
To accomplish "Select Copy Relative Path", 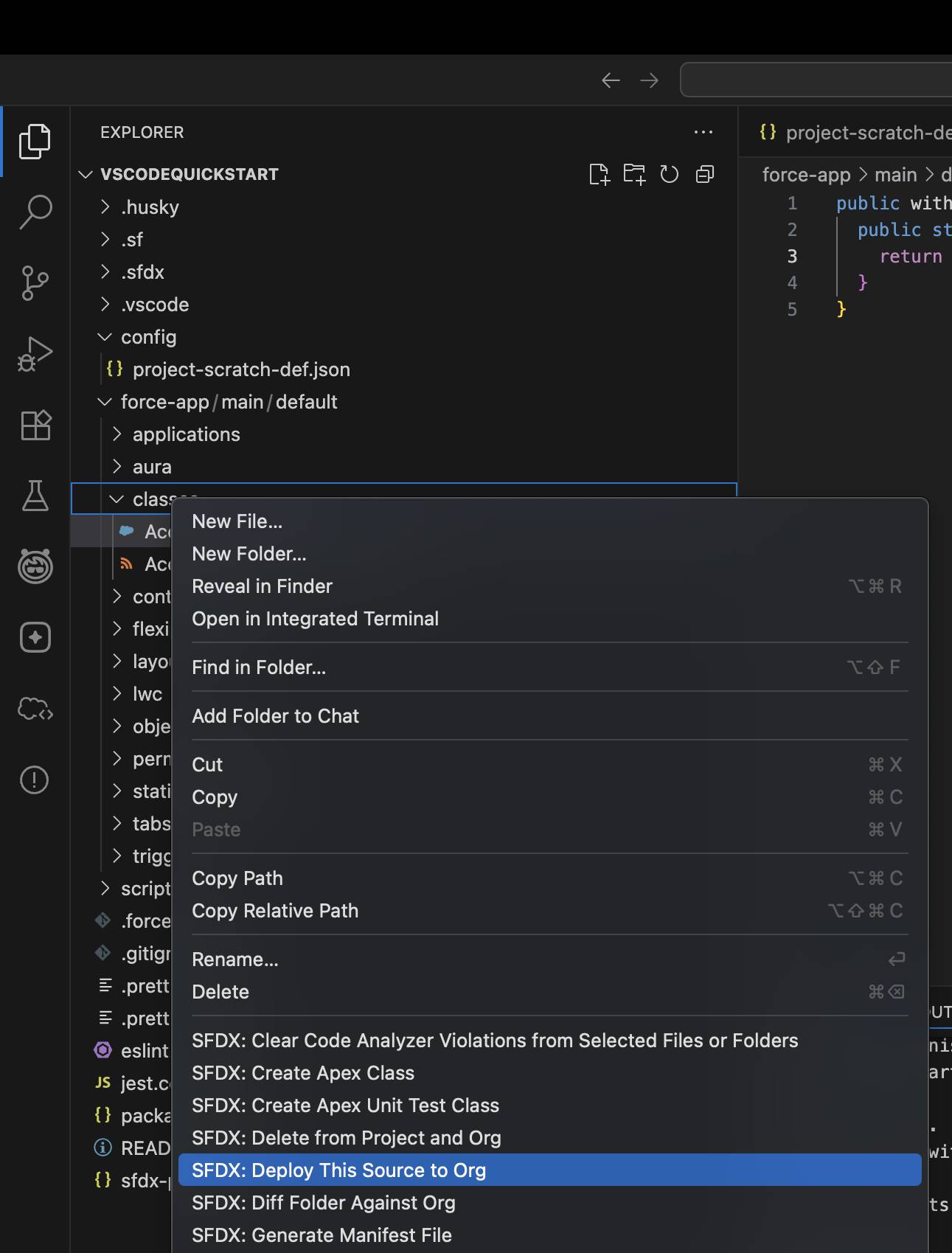I will click(549, 911).
